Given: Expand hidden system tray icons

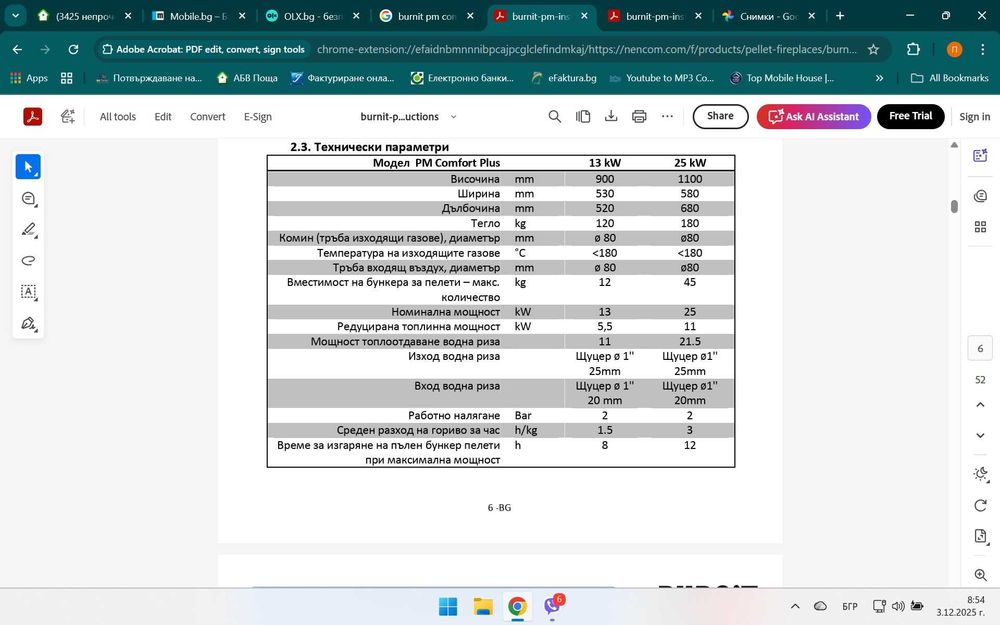Looking at the screenshot, I should click(x=795, y=606).
